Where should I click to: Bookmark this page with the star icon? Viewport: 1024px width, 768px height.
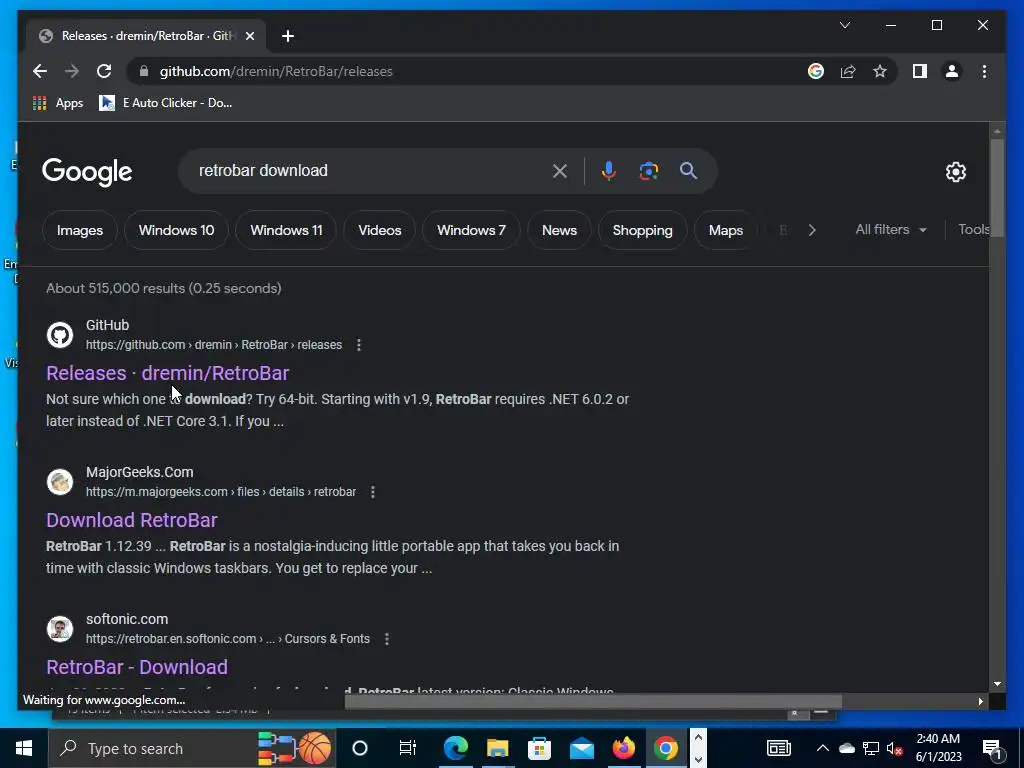pos(880,71)
